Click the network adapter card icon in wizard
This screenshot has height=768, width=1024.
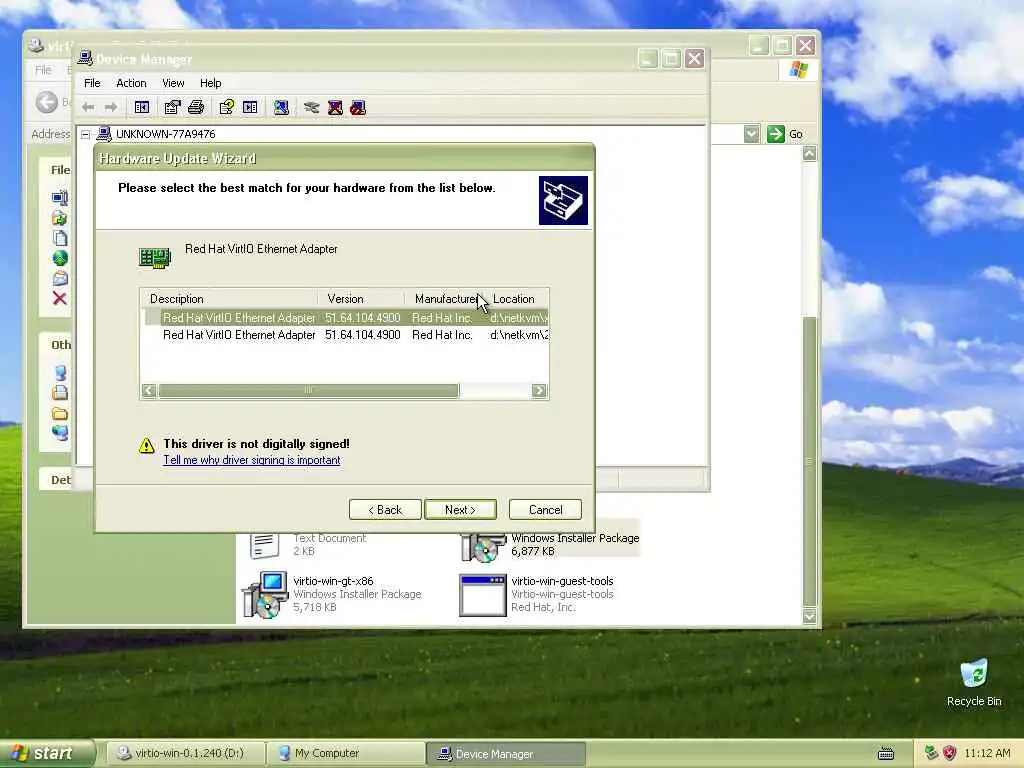155,257
